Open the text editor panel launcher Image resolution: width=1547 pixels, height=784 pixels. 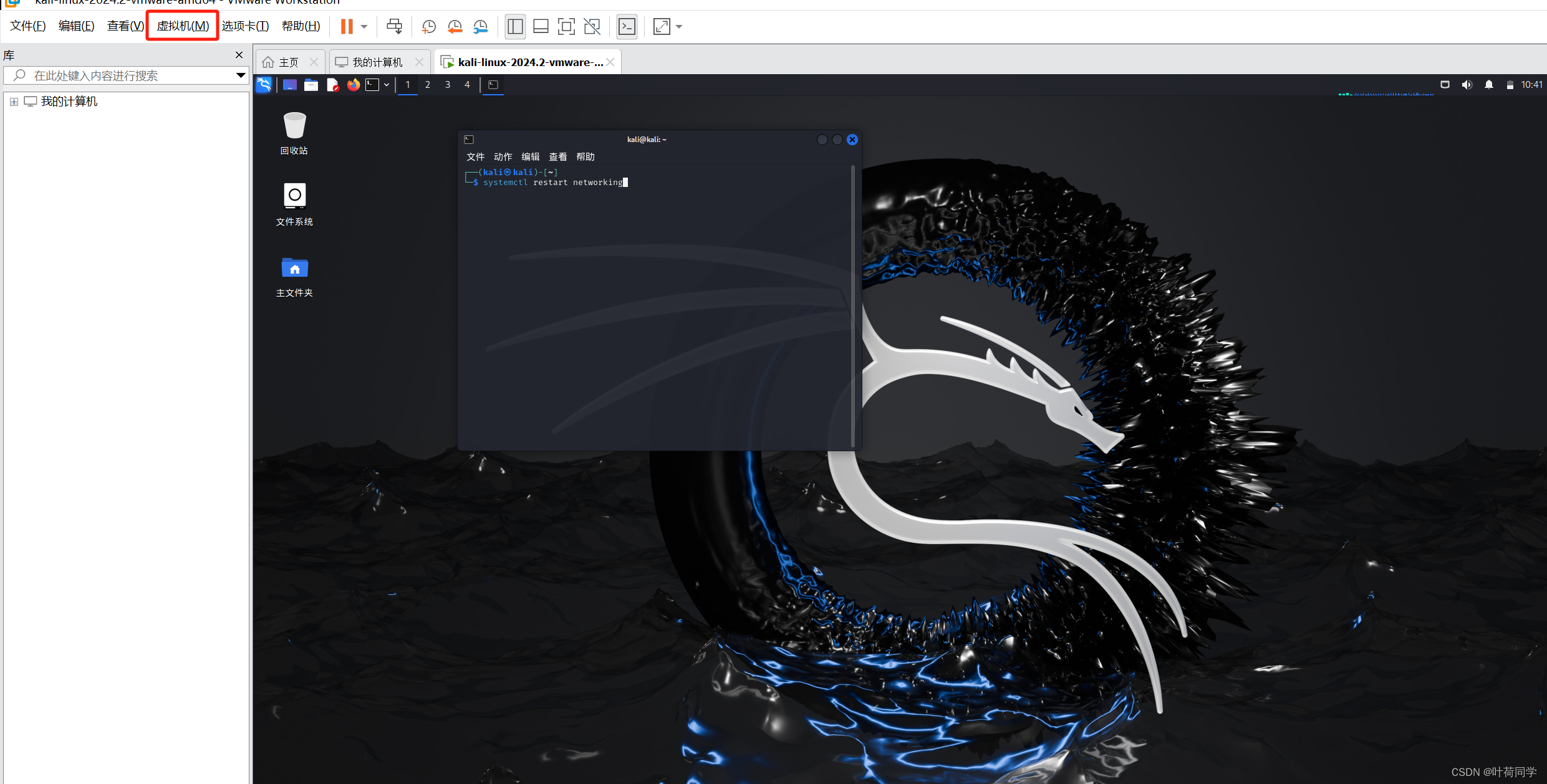332,85
